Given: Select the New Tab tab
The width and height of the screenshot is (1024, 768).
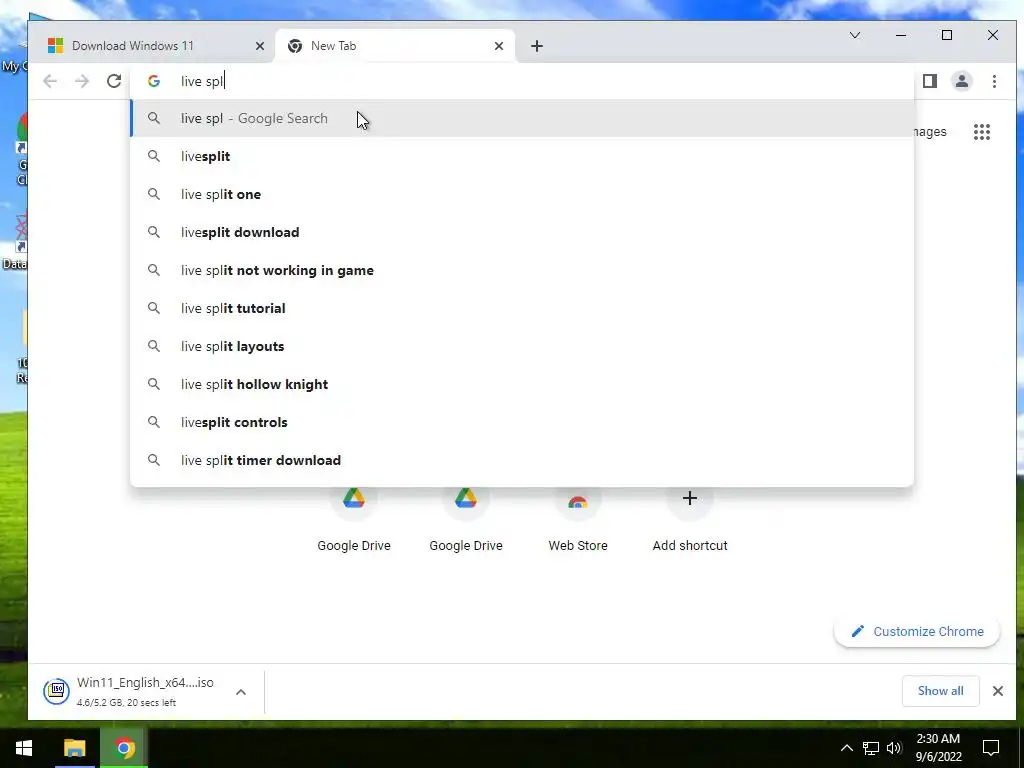Looking at the screenshot, I should pos(394,46).
